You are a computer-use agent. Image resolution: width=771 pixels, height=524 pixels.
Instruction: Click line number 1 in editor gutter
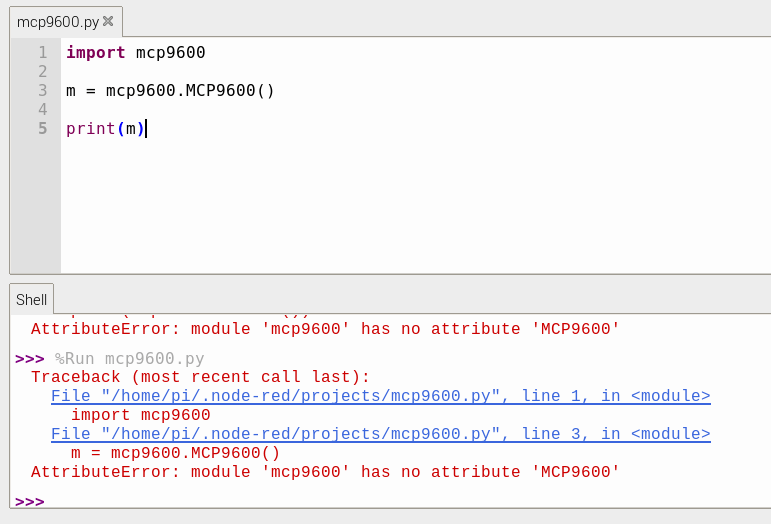point(43,52)
